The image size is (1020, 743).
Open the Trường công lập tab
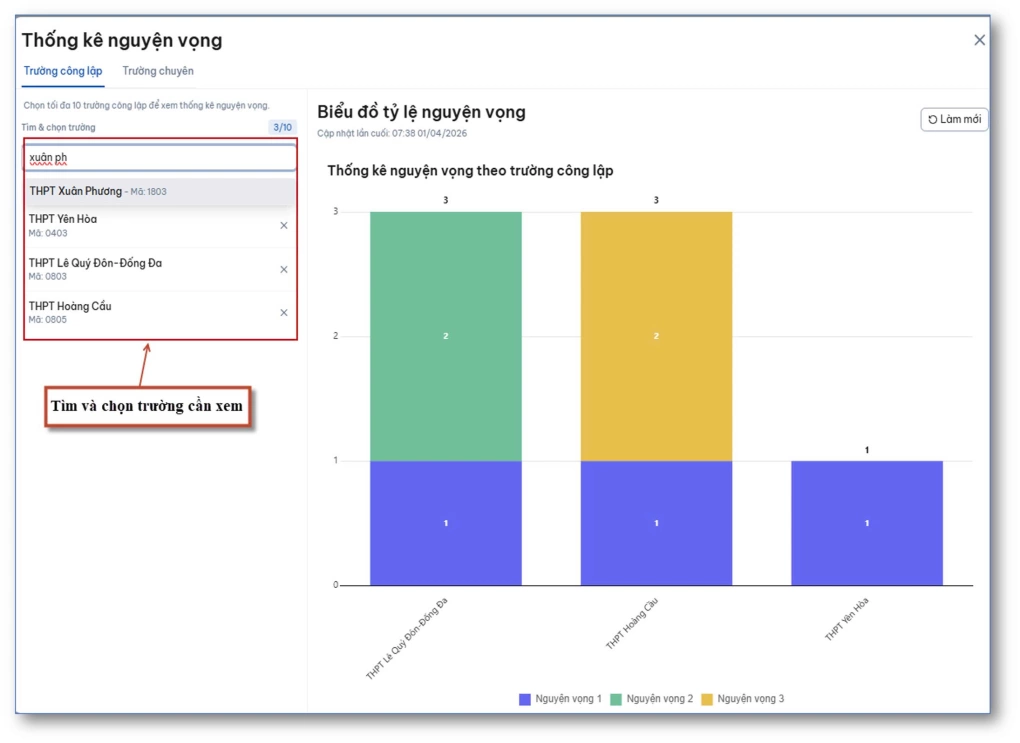pos(63,72)
